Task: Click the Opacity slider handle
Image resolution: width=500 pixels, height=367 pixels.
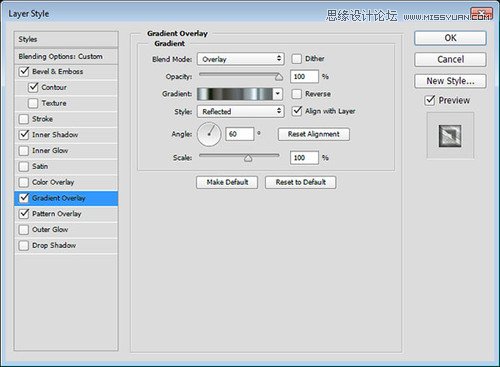Action: 279,77
